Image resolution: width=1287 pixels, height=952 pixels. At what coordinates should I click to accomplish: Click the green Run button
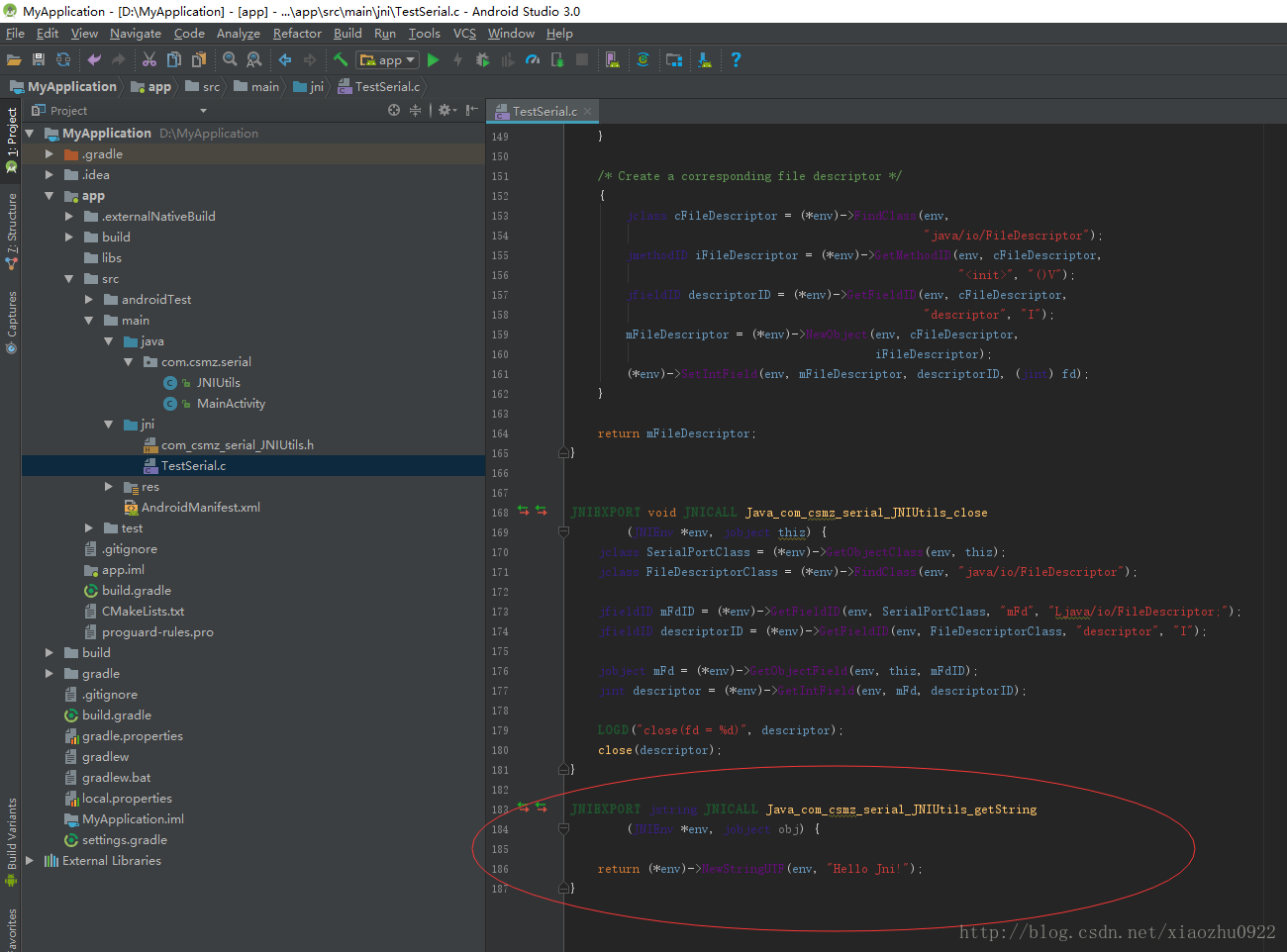point(433,60)
